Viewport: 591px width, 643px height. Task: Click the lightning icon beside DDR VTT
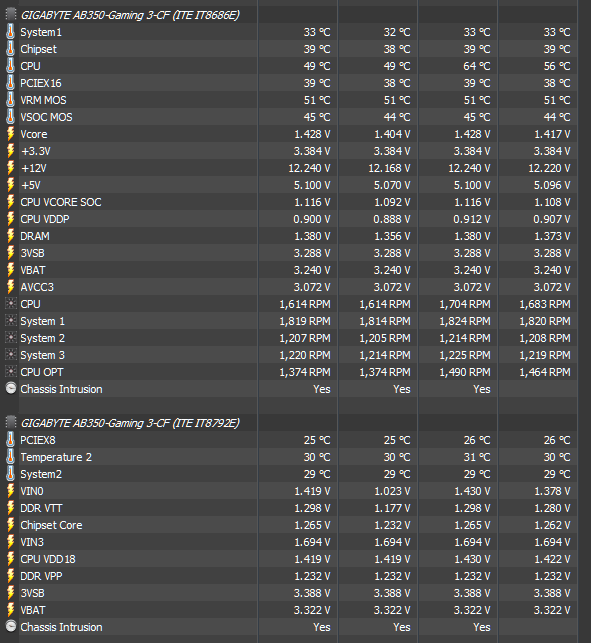pyautogui.click(x=11, y=508)
